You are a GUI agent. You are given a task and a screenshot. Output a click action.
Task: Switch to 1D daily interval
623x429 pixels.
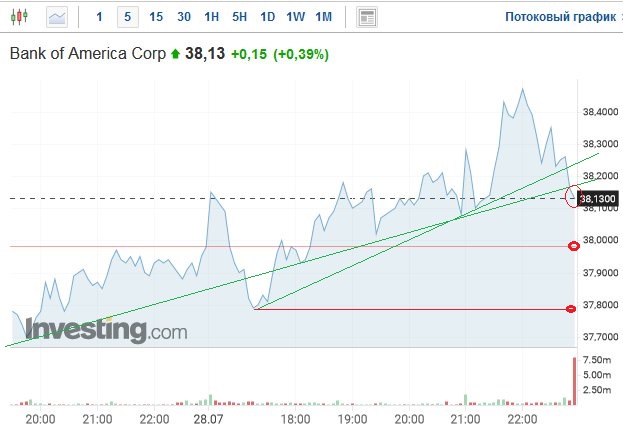(267, 17)
